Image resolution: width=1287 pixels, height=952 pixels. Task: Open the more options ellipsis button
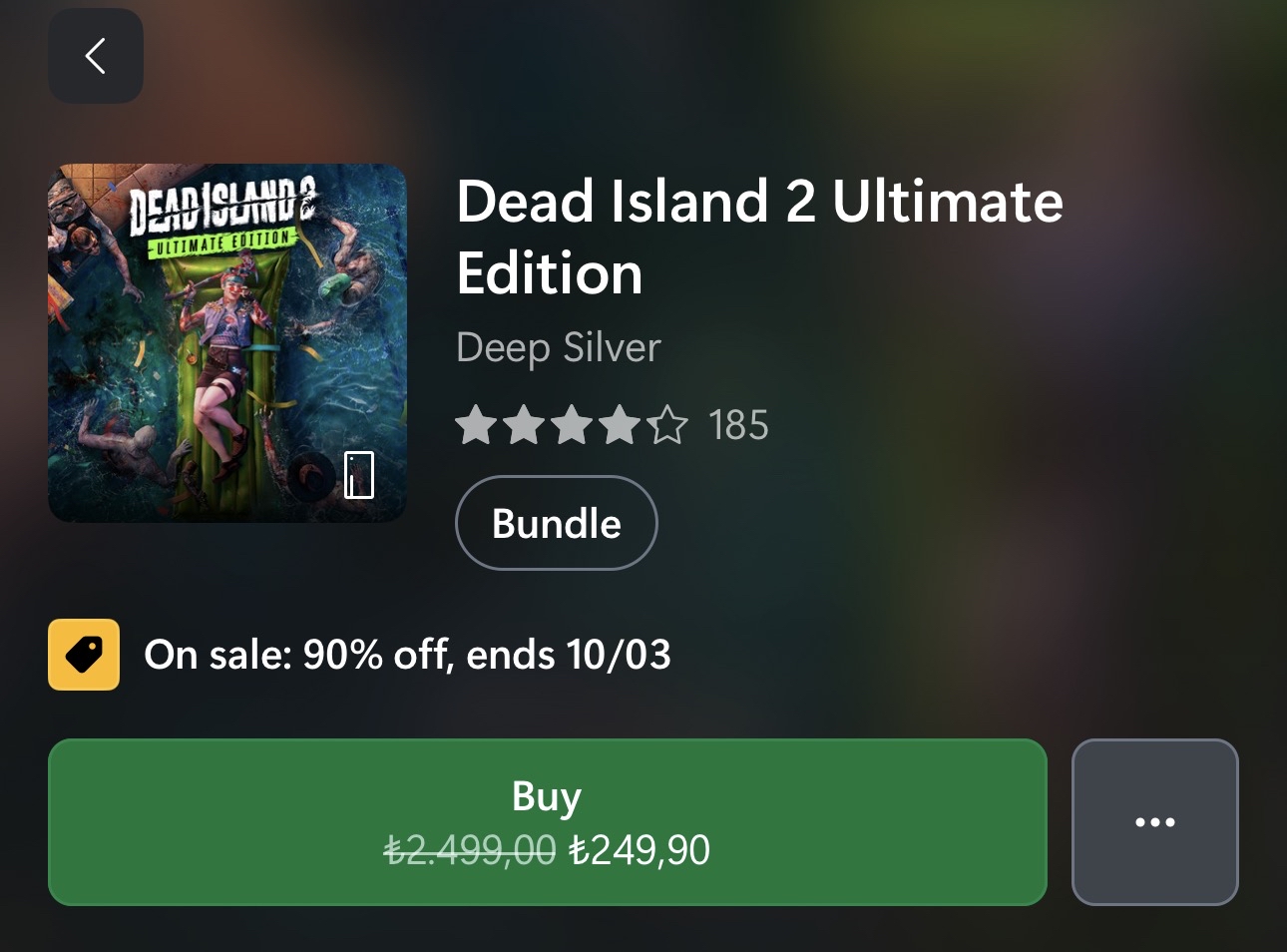tap(1154, 822)
